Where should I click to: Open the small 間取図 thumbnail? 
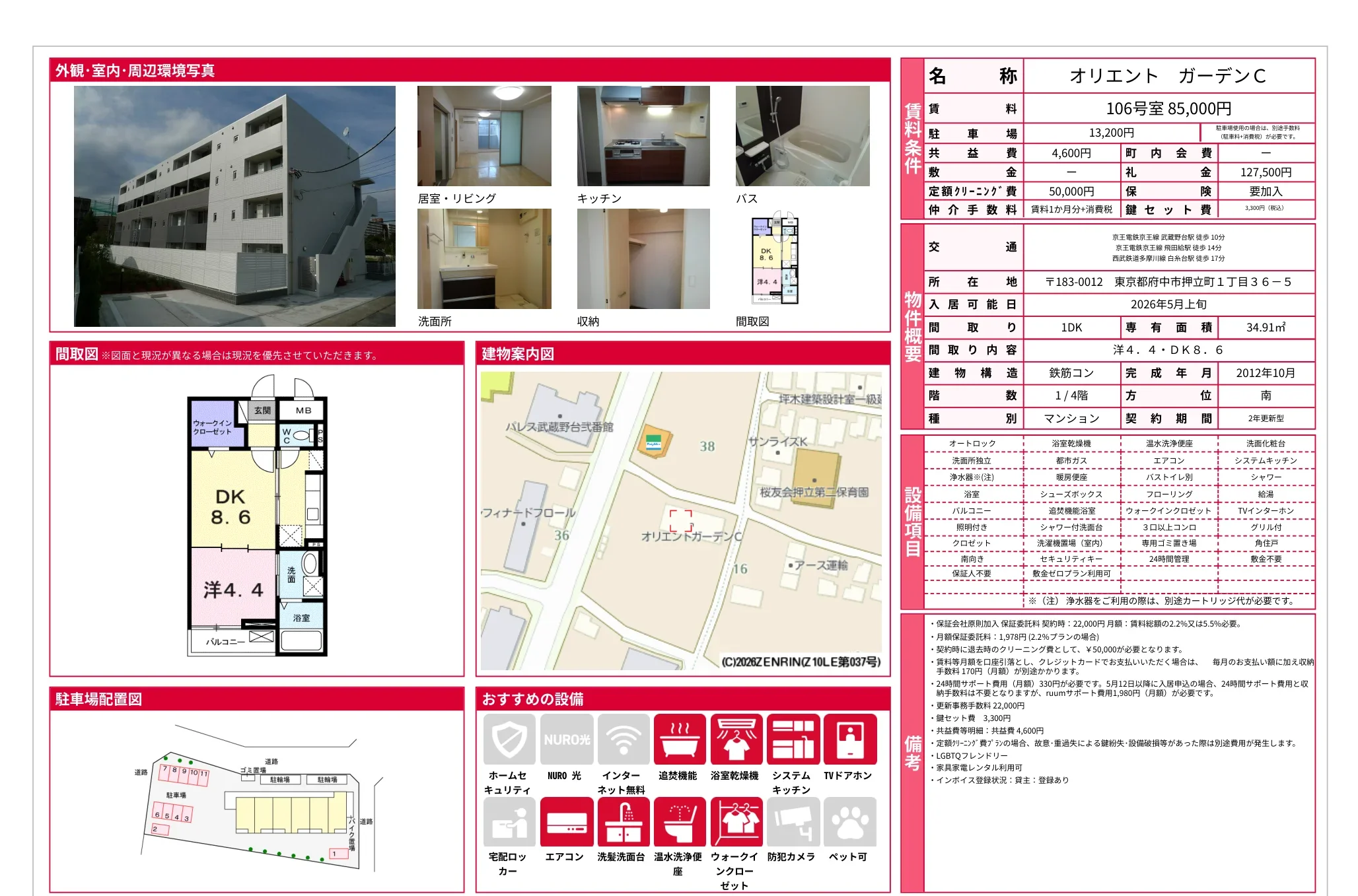click(775, 258)
